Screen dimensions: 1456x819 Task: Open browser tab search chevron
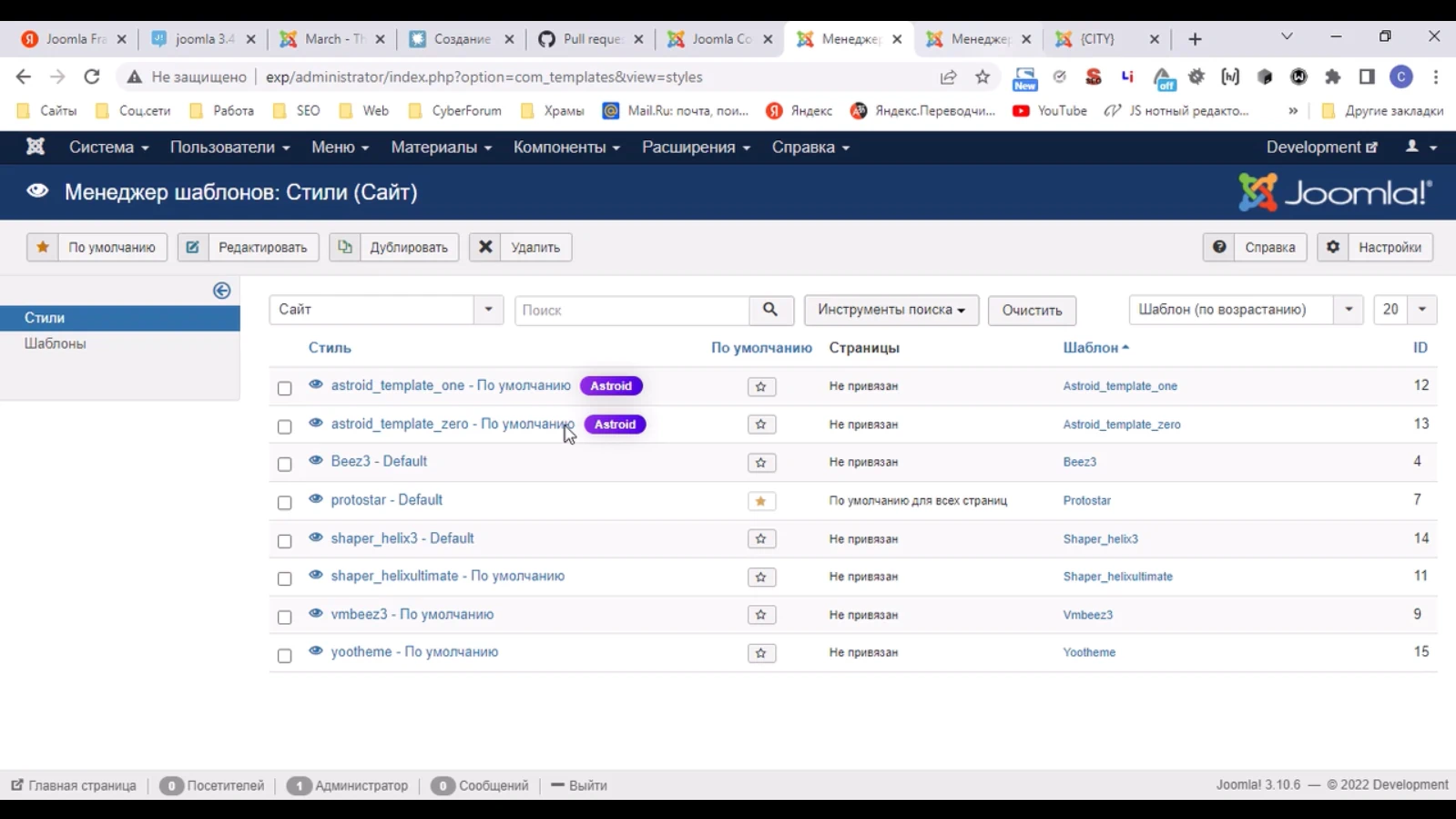(x=1287, y=36)
